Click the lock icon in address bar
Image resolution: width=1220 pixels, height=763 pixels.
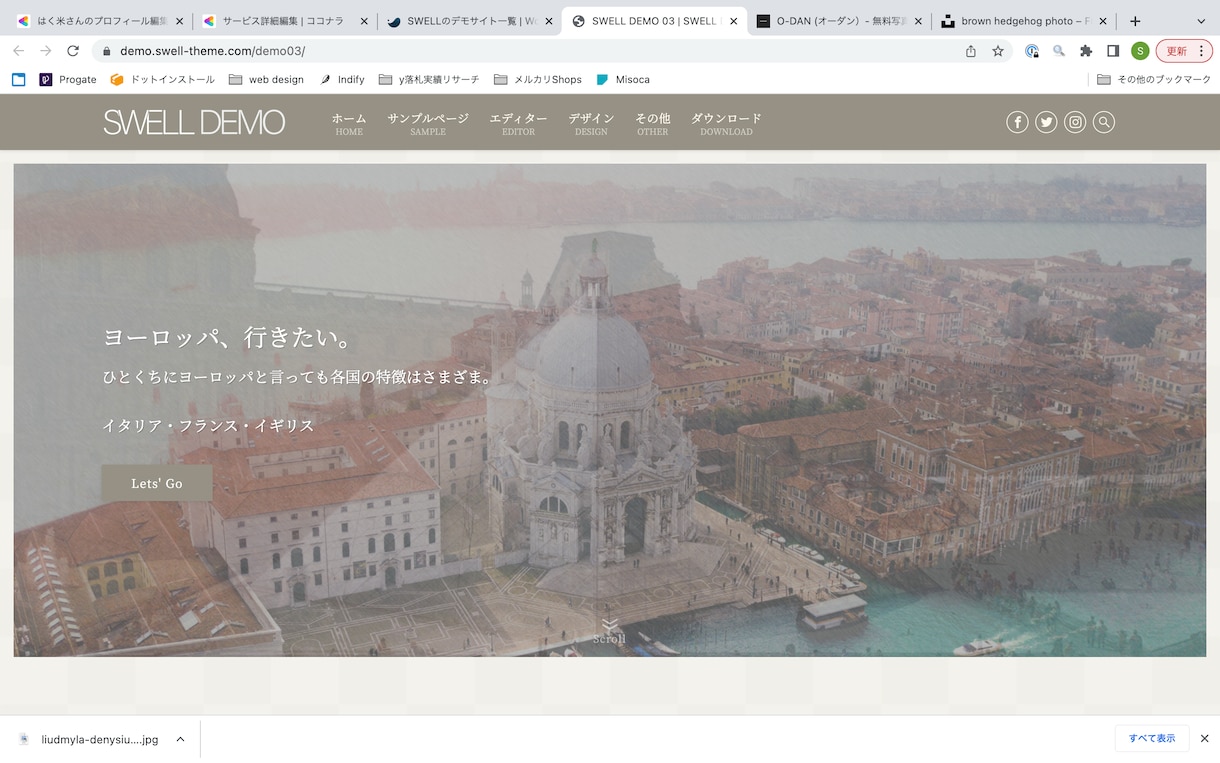pyautogui.click(x=107, y=51)
